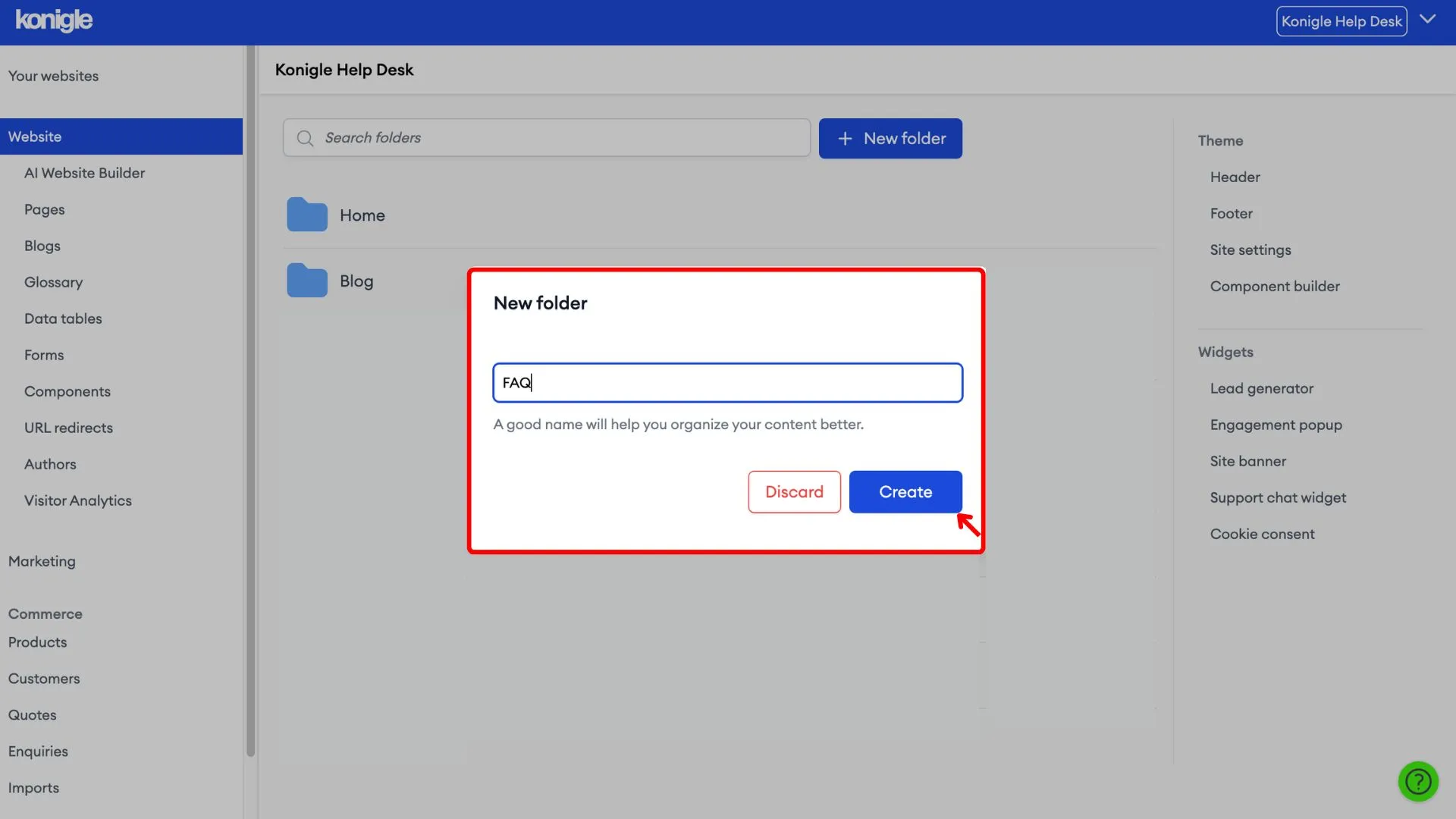Open Footer theme settings

tap(1231, 213)
